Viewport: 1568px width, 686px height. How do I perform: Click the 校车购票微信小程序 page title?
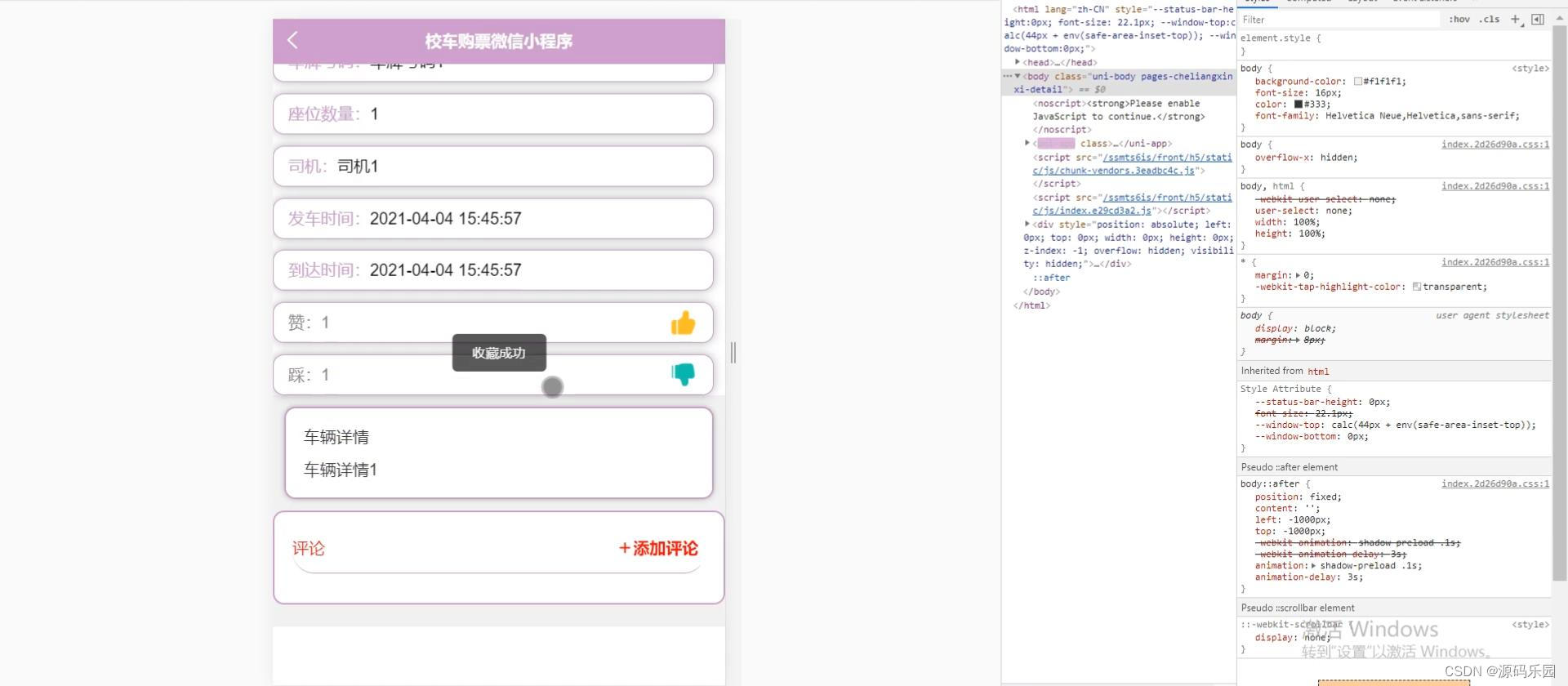[499, 41]
